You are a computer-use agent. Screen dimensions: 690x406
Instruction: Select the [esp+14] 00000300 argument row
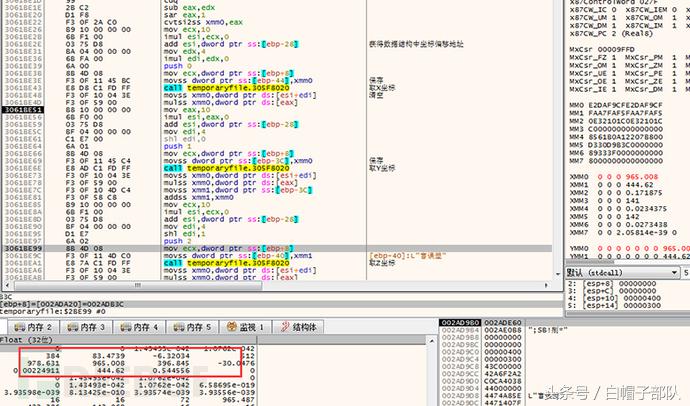614,306
